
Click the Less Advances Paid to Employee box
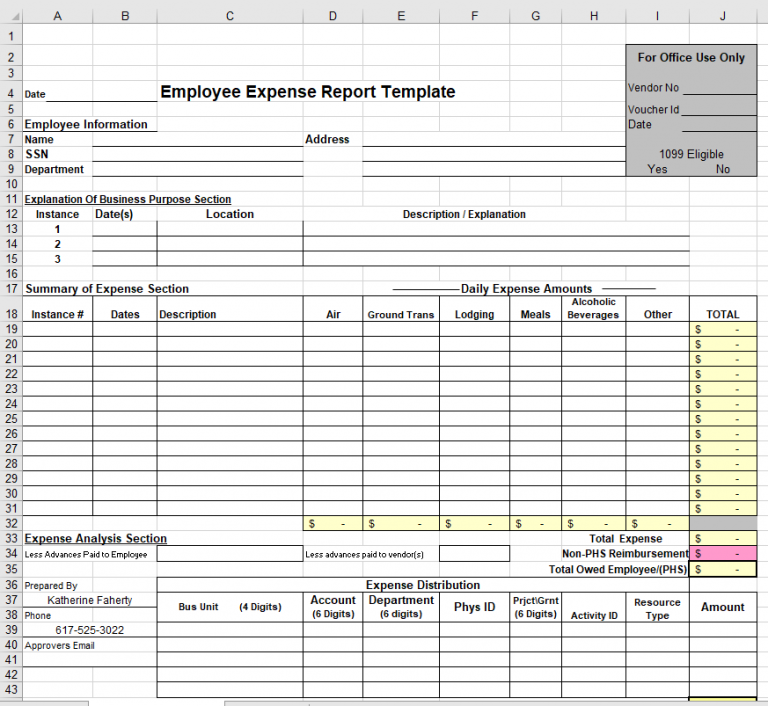pyautogui.click(x=230, y=554)
